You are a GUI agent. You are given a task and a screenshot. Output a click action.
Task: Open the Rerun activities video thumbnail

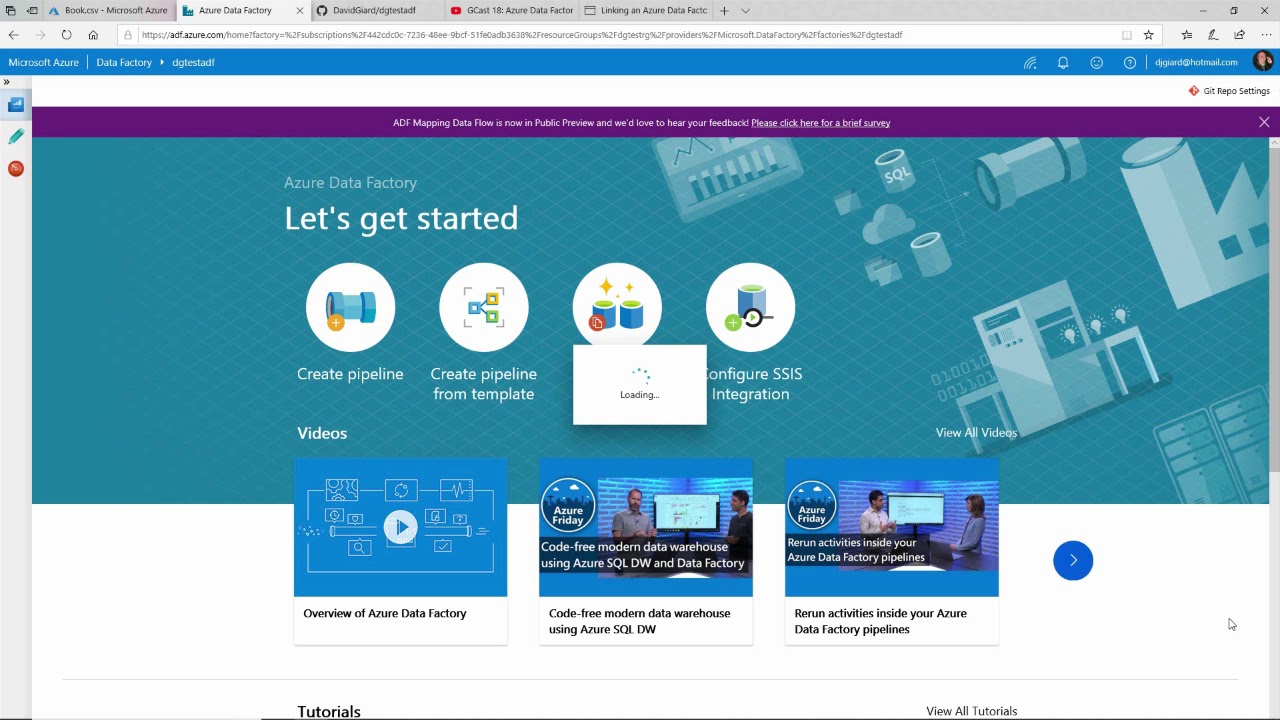click(x=892, y=527)
